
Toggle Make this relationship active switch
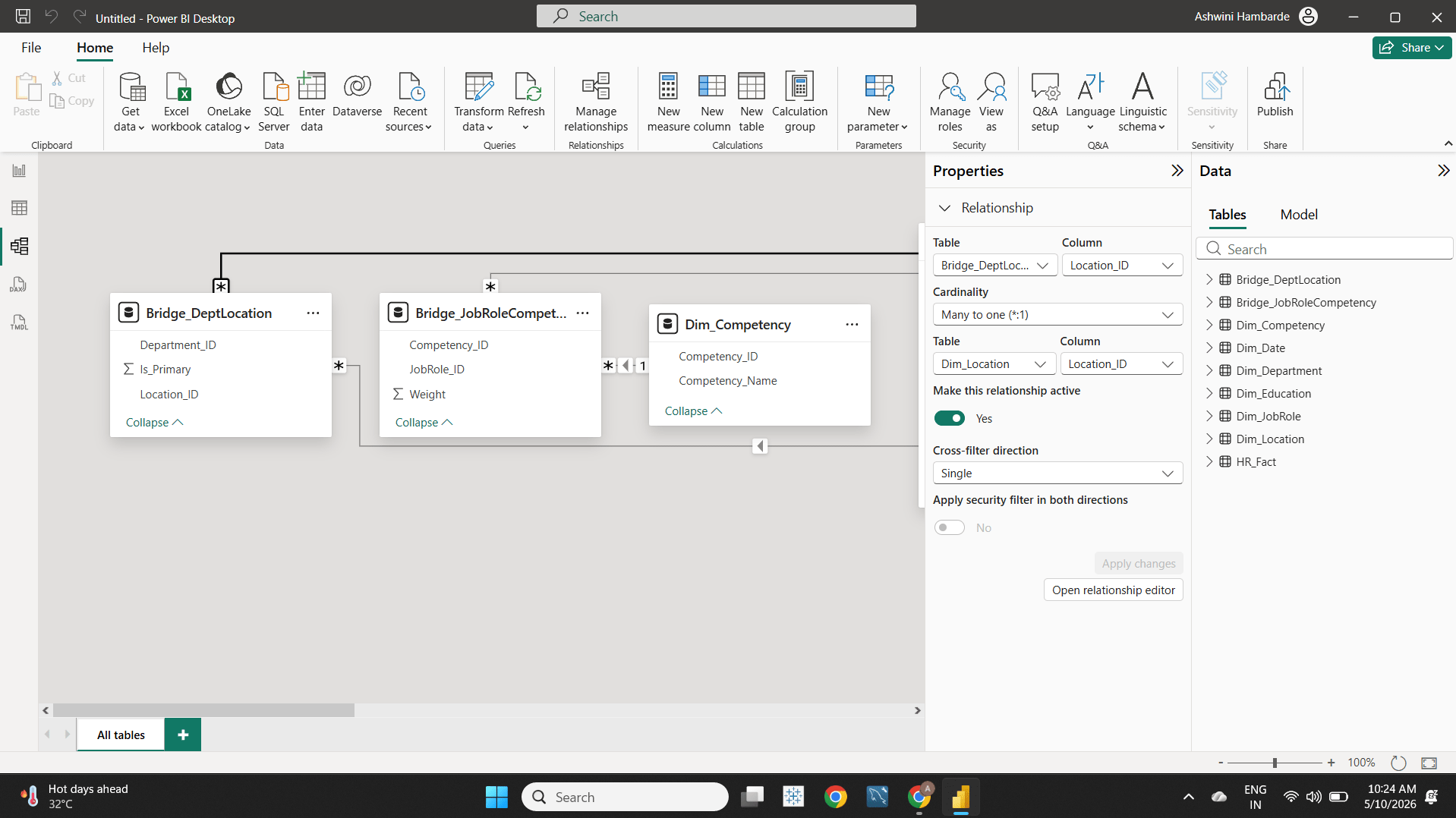point(949,418)
